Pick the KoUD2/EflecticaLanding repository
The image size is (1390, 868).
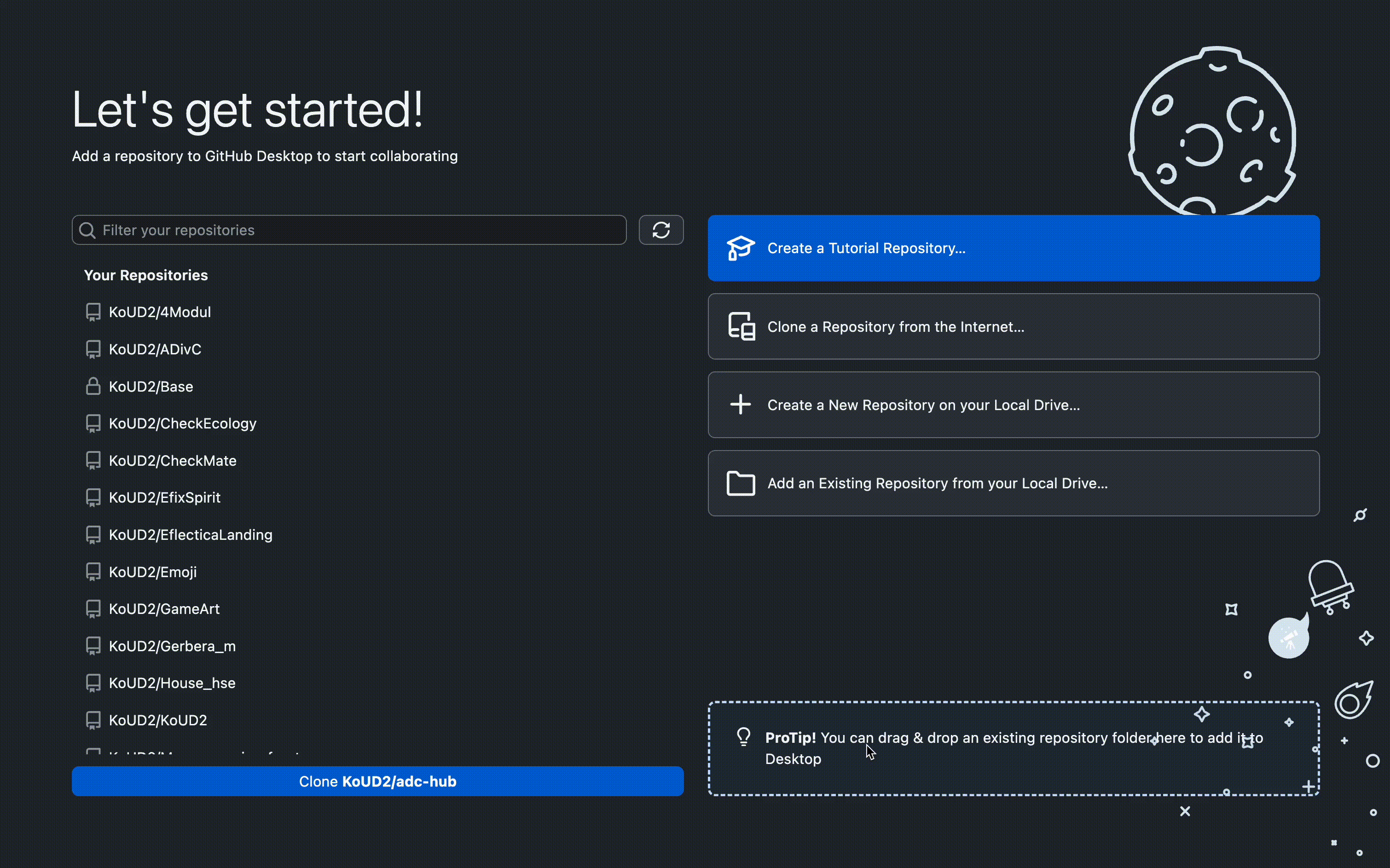point(378,535)
